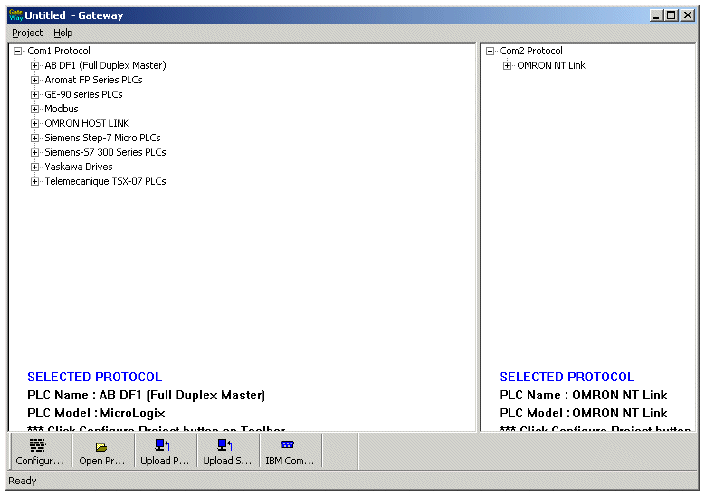The height and width of the screenshot is (494, 703).
Task: Open the Project menu
Action: pos(27,33)
